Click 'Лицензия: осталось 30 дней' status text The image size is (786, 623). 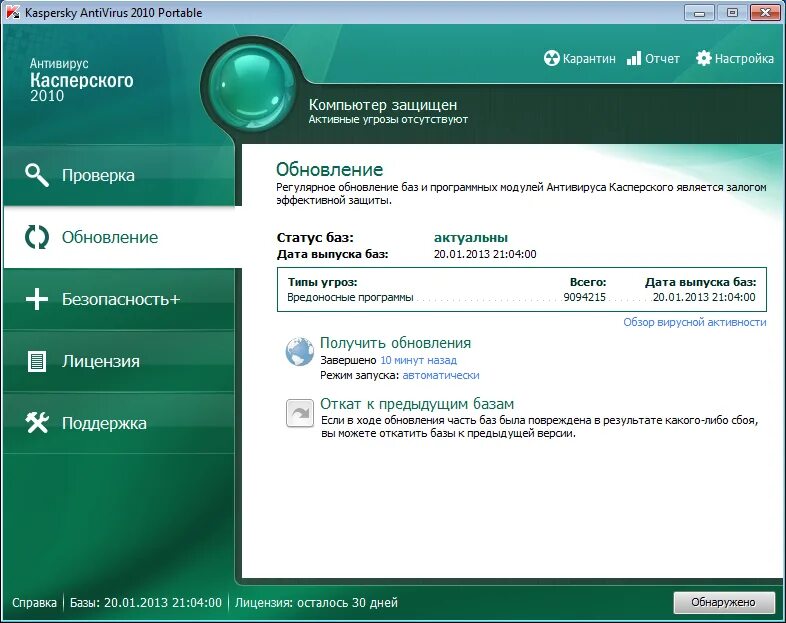(x=316, y=602)
